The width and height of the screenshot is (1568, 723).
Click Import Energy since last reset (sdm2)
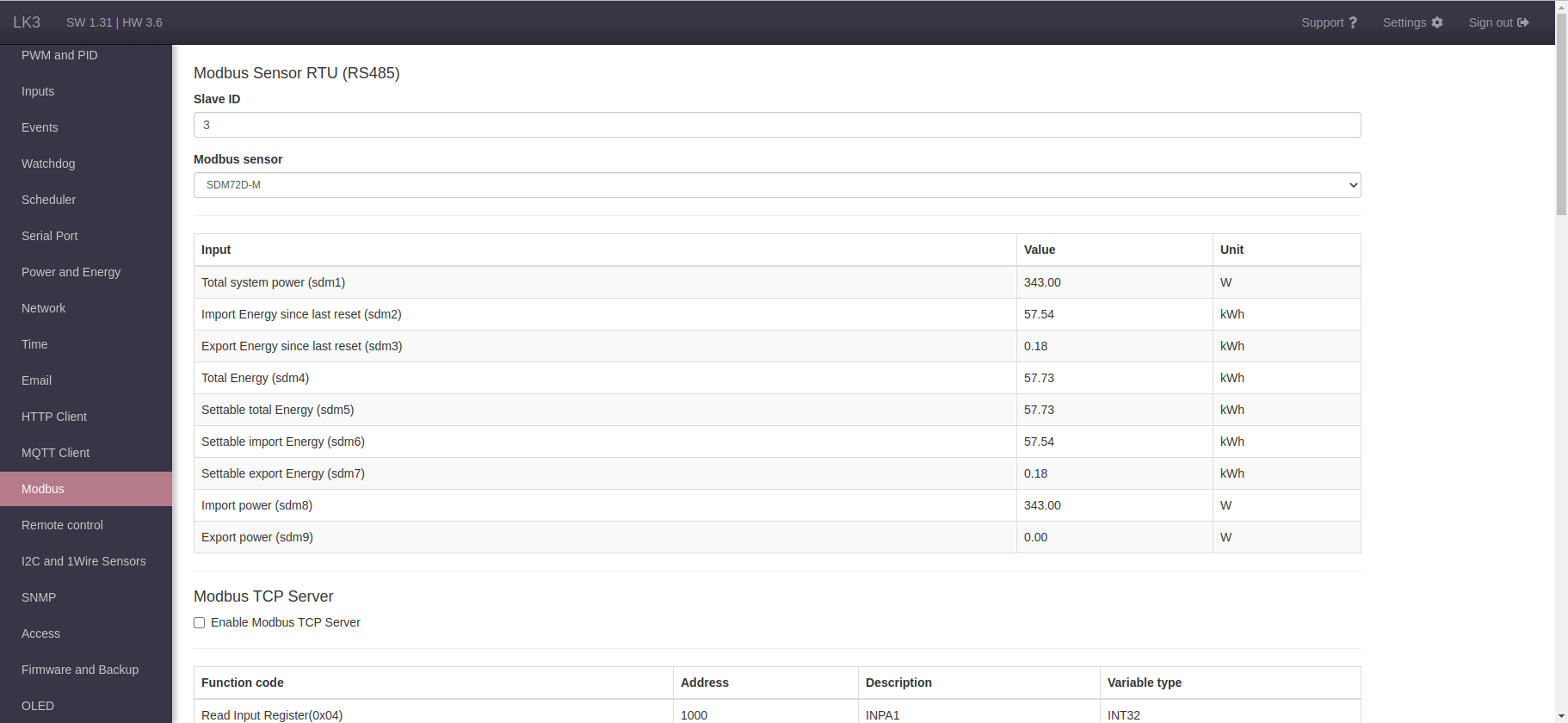(301, 314)
